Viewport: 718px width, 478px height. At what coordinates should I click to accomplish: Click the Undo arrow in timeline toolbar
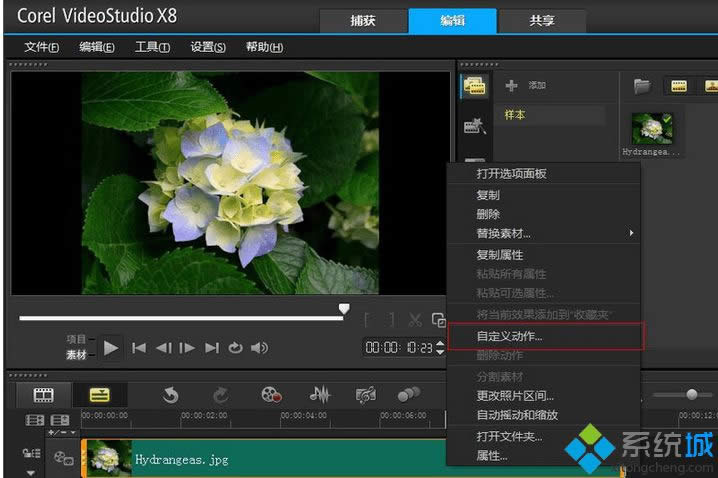click(x=171, y=395)
